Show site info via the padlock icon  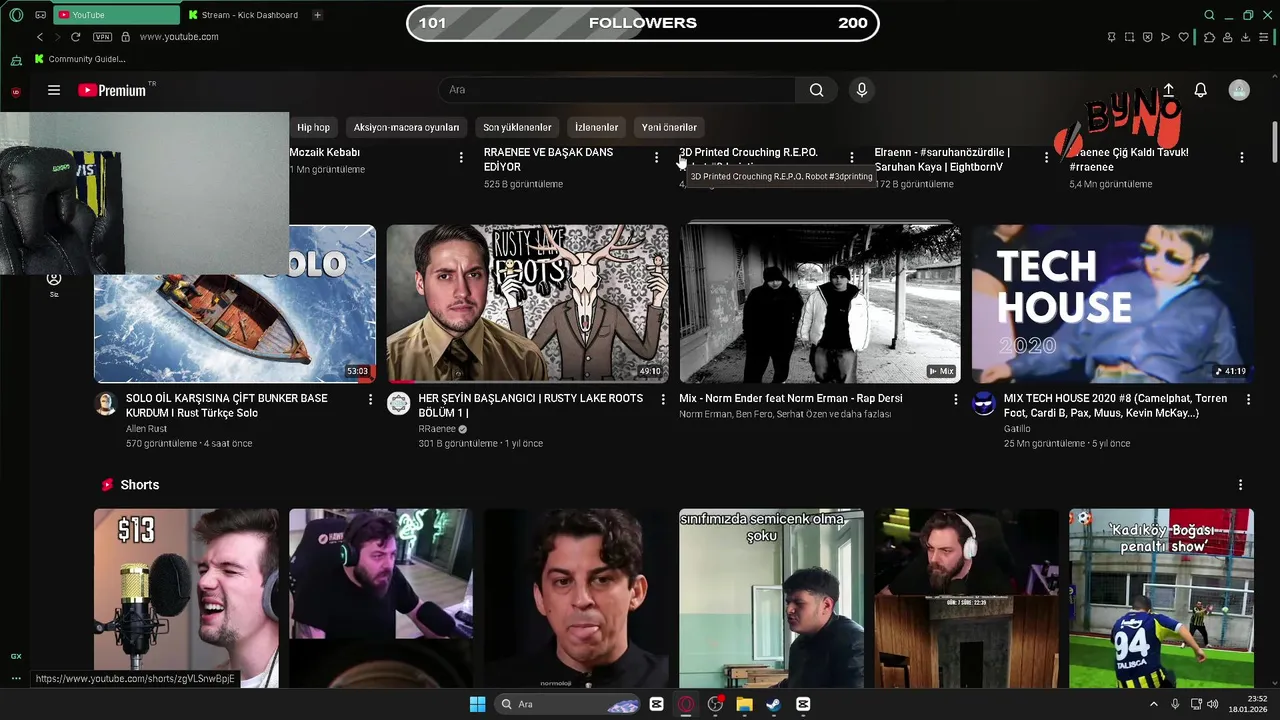pos(125,37)
